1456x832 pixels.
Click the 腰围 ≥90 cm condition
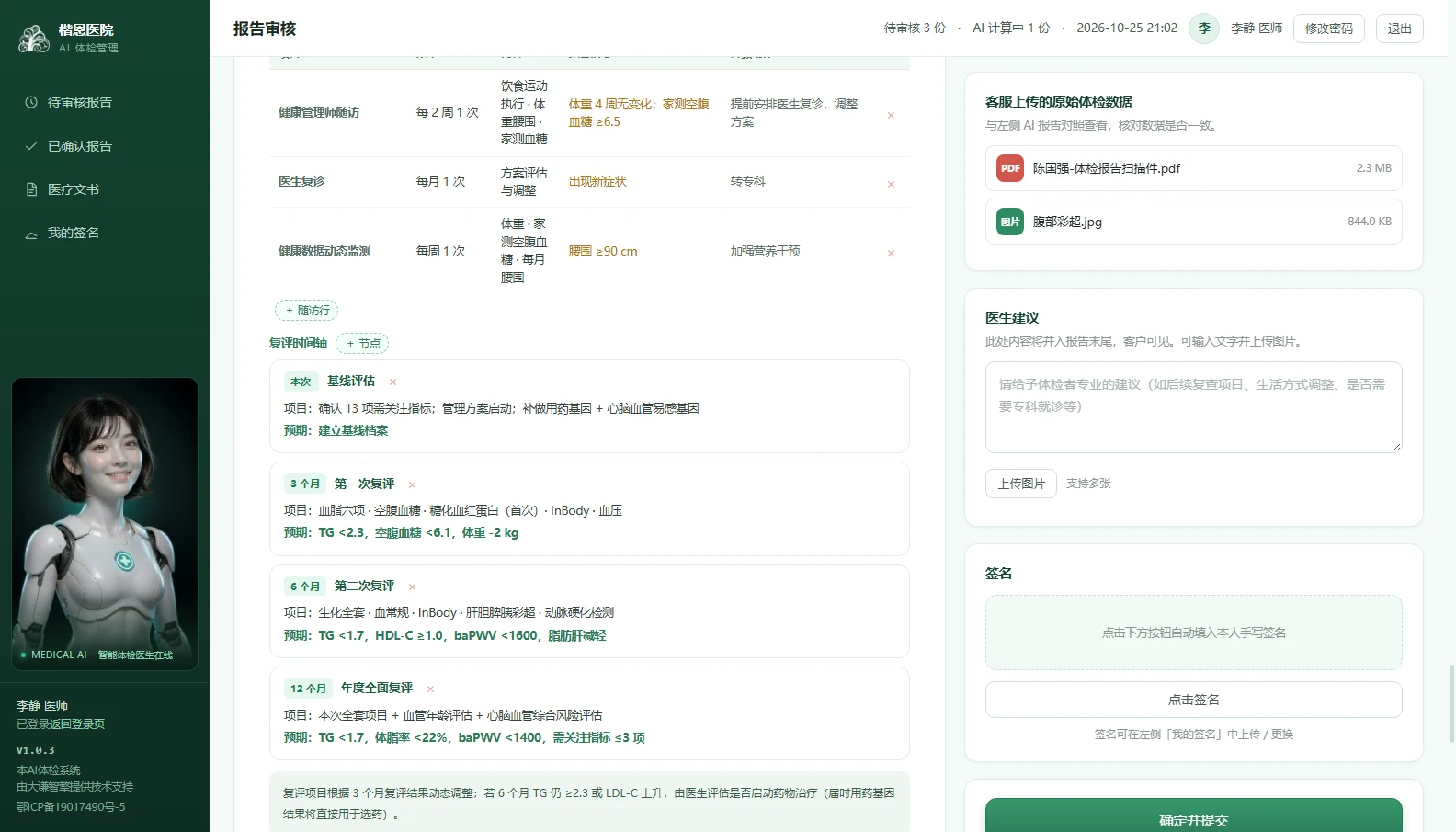click(x=603, y=251)
